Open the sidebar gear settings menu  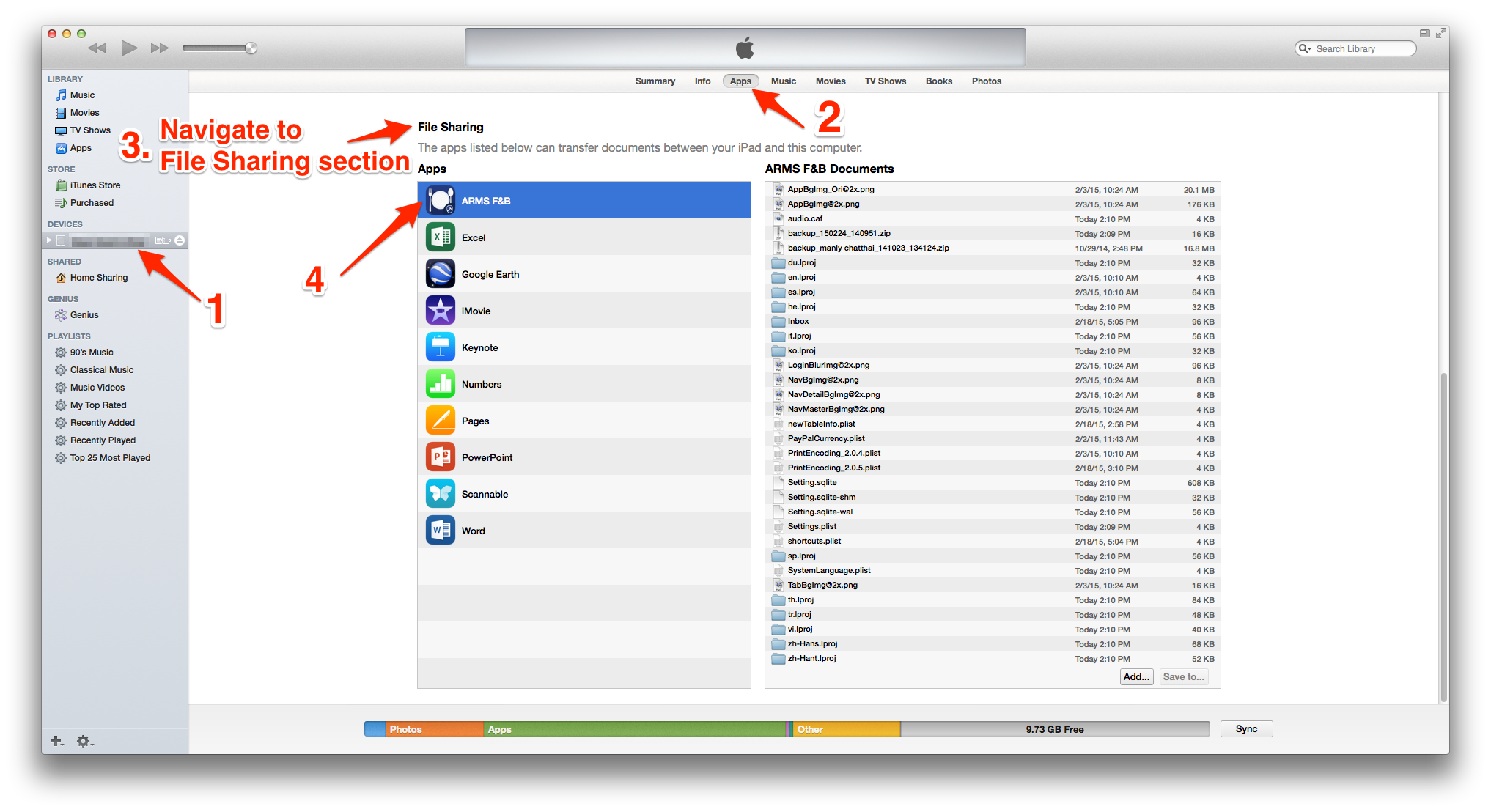point(85,741)
